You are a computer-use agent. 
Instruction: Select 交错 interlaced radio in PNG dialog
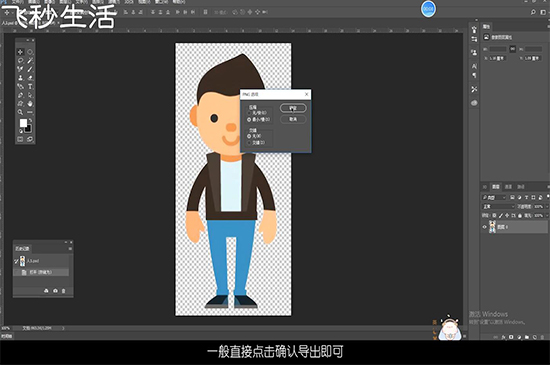click(x=249, y=143)
